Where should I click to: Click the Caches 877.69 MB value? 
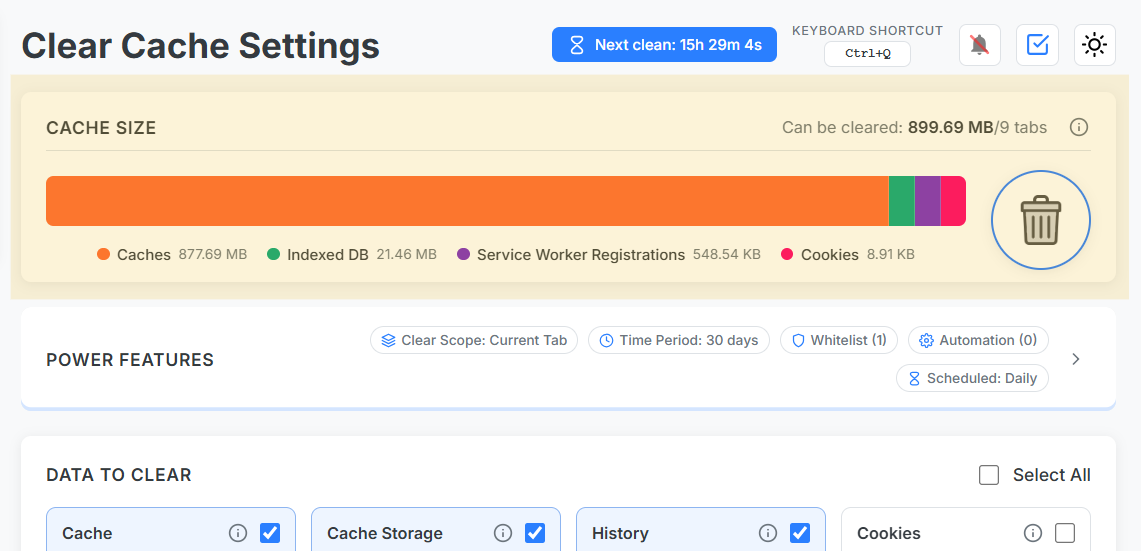pyautogui.click(x=212, y=255)
